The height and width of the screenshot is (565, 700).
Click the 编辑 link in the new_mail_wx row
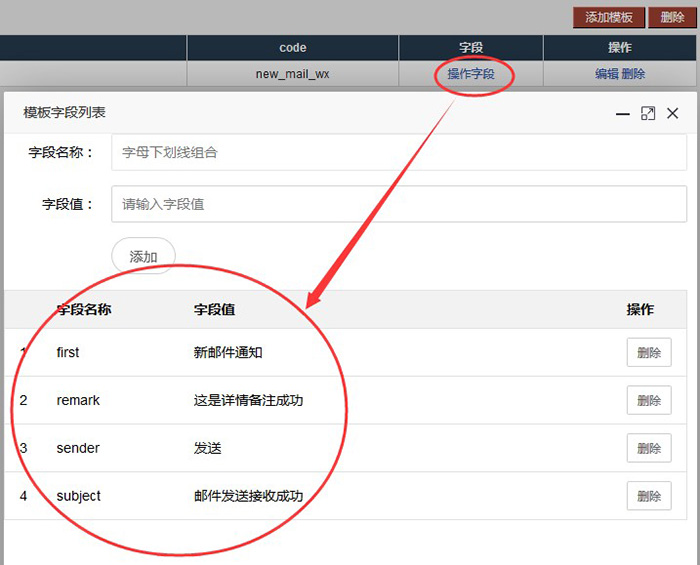(x=606, y=74)
